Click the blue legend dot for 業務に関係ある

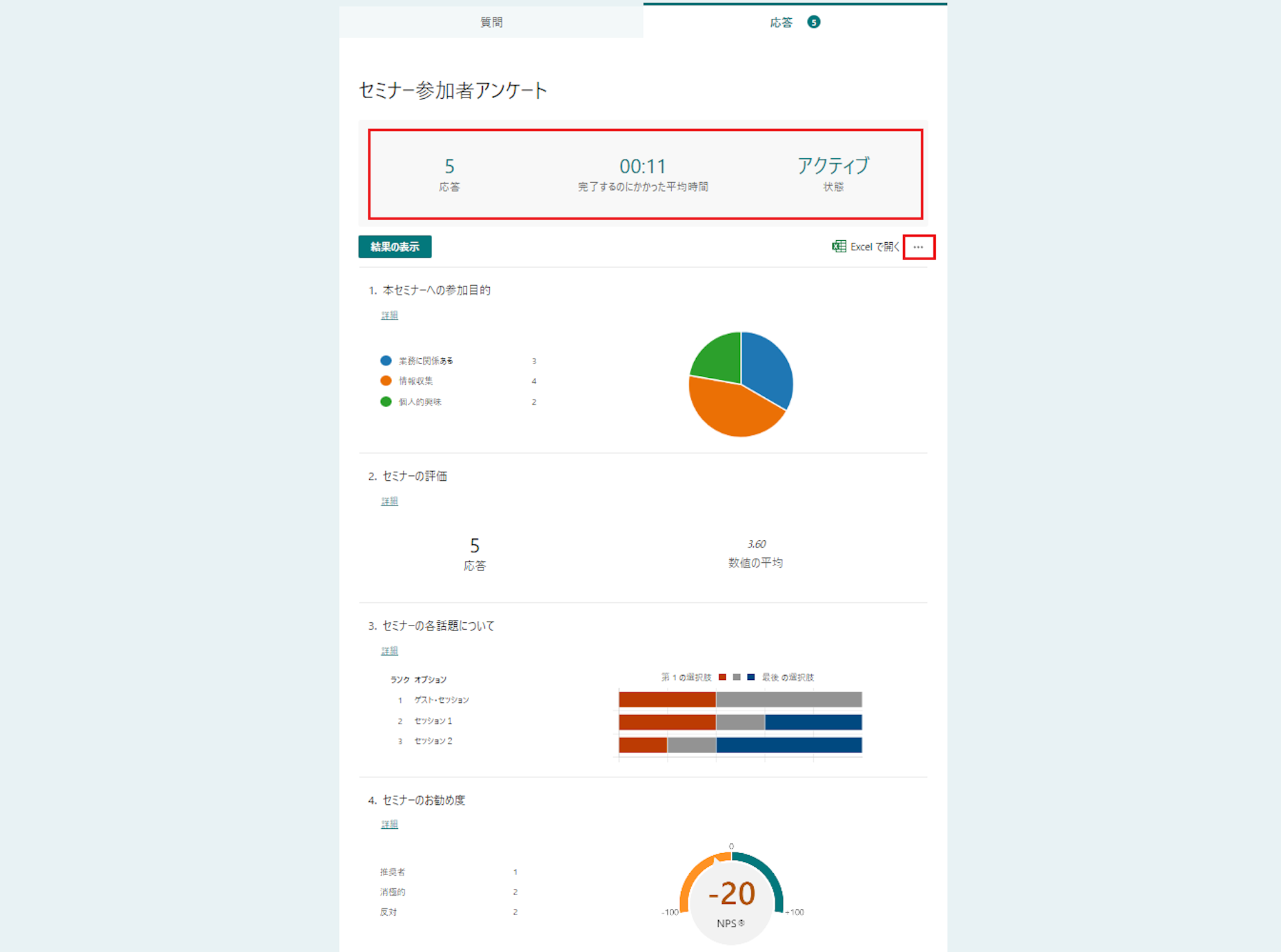(x=386, y=360)
